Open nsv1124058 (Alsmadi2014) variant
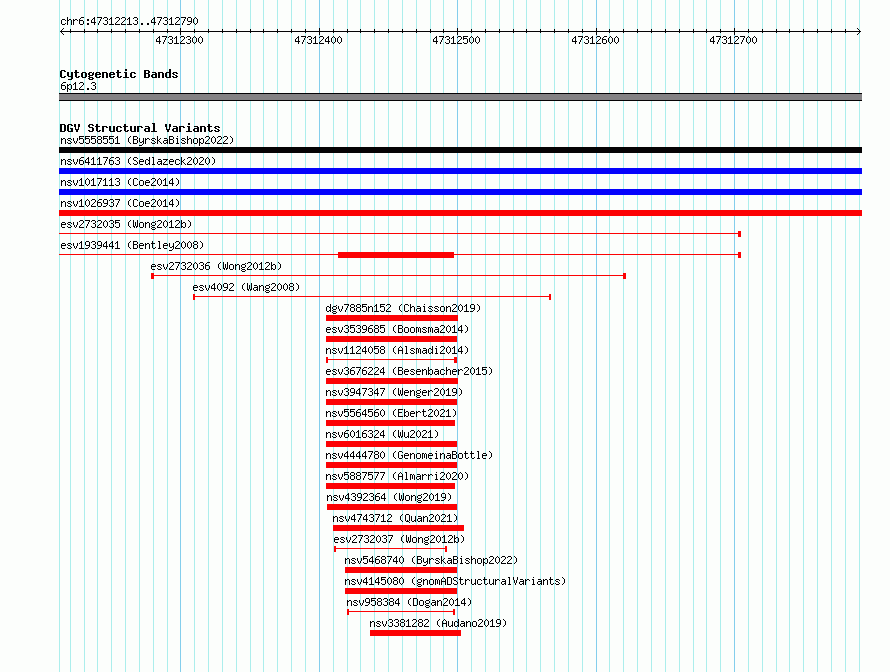 pos(397,350)
